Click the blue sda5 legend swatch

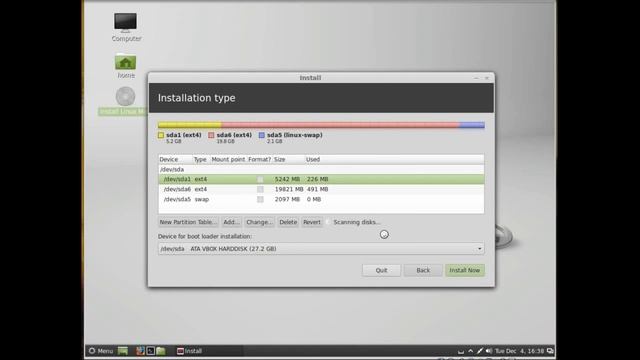262,135
